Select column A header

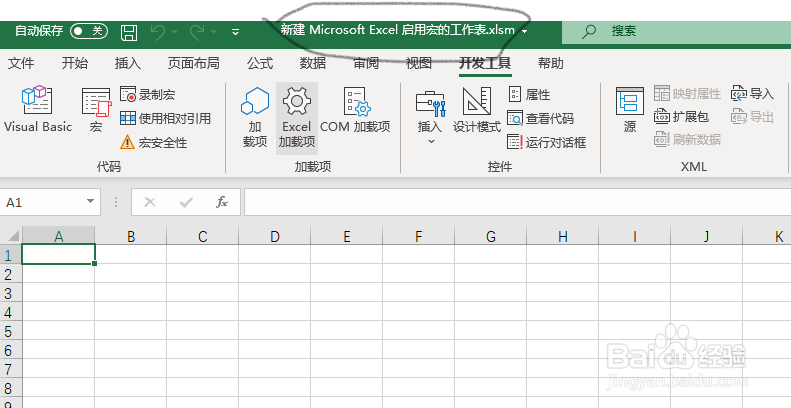[x=59, y=236]
